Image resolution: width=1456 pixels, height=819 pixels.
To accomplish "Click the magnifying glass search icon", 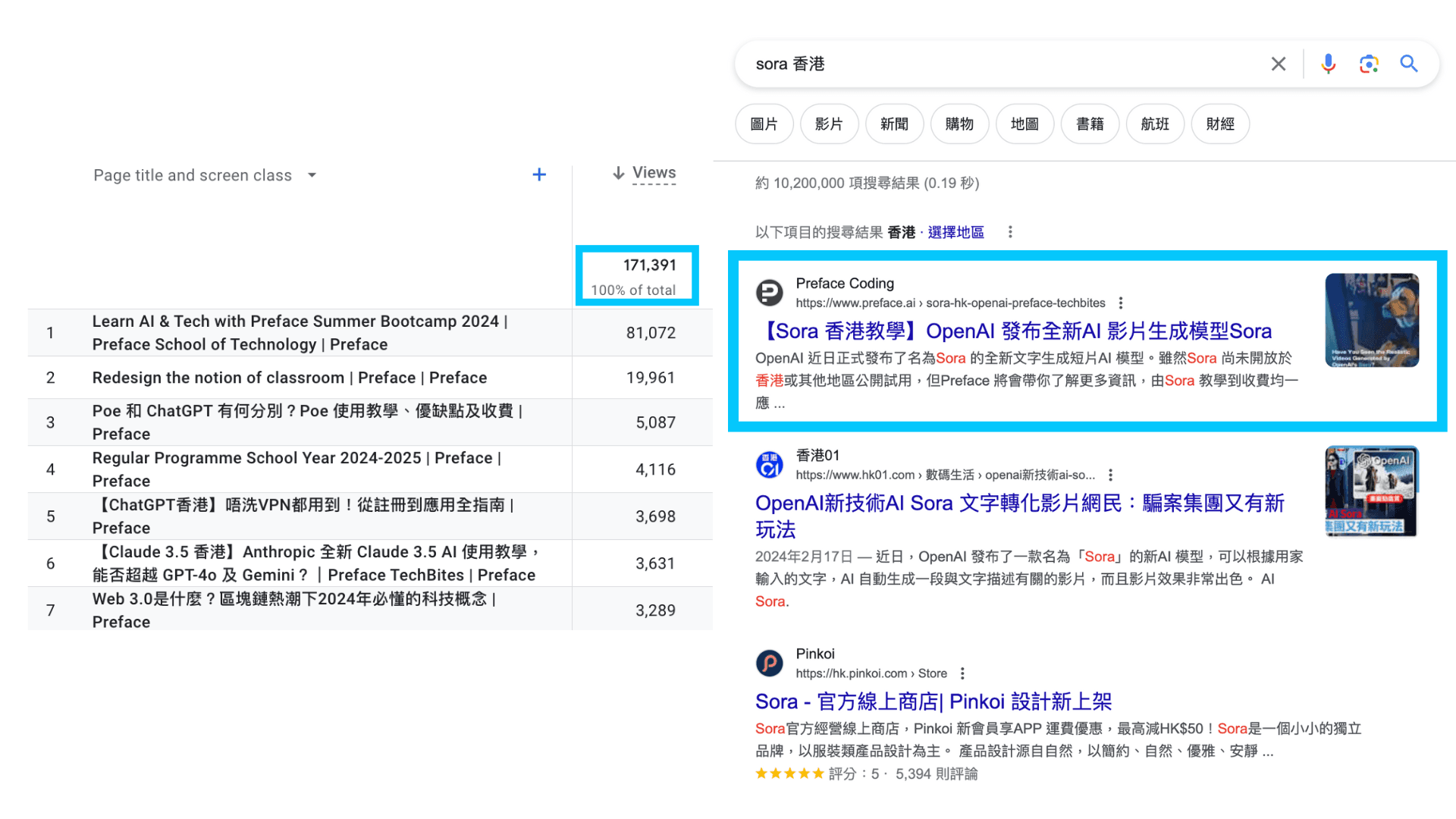I will point(1409,64).
